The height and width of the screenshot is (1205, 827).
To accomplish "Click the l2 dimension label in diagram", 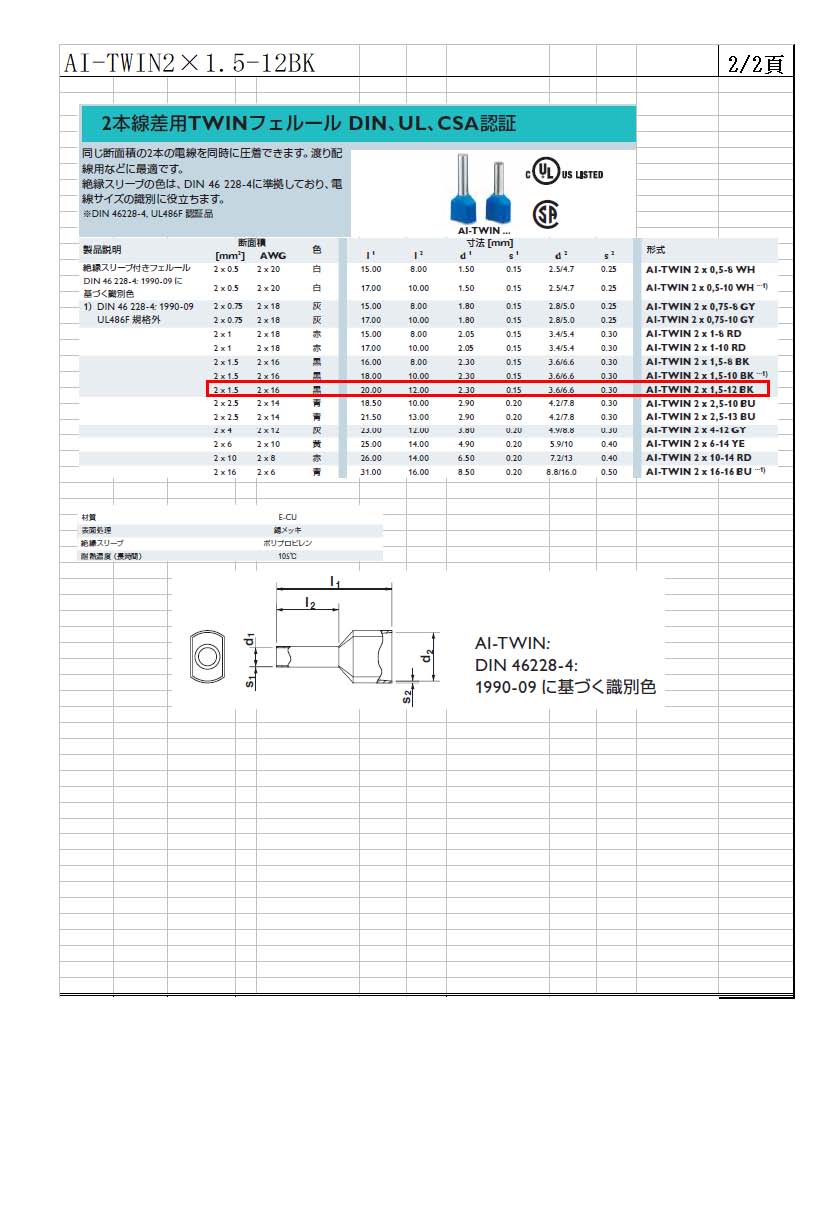I will (310, 604).
